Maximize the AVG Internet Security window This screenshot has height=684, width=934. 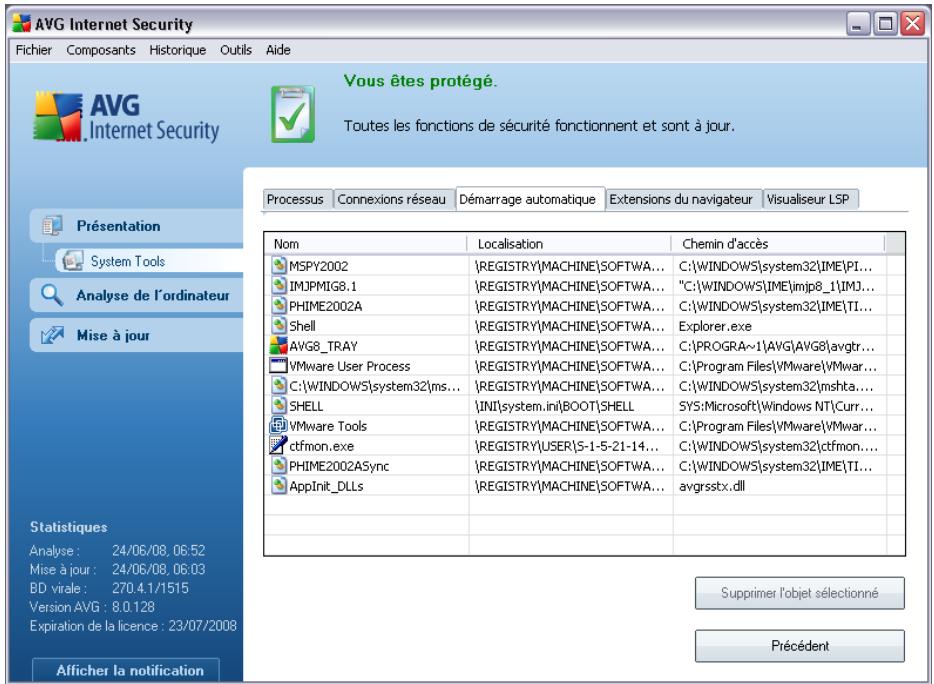pyautogui.click(x=885, y=24)
